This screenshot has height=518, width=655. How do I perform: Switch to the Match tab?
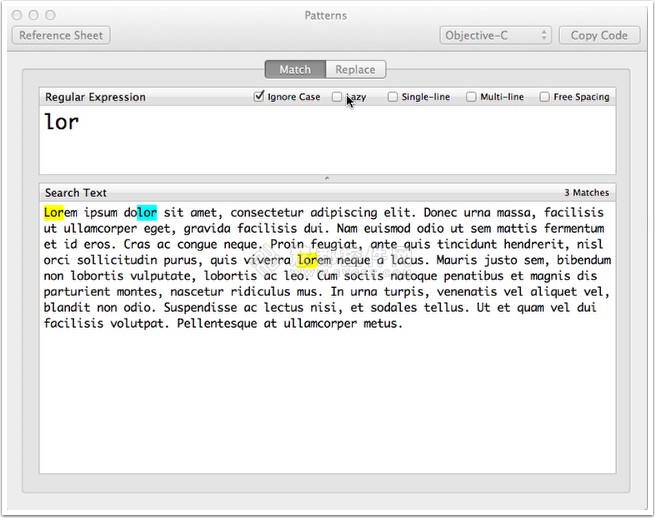click(x=295, y=69)
